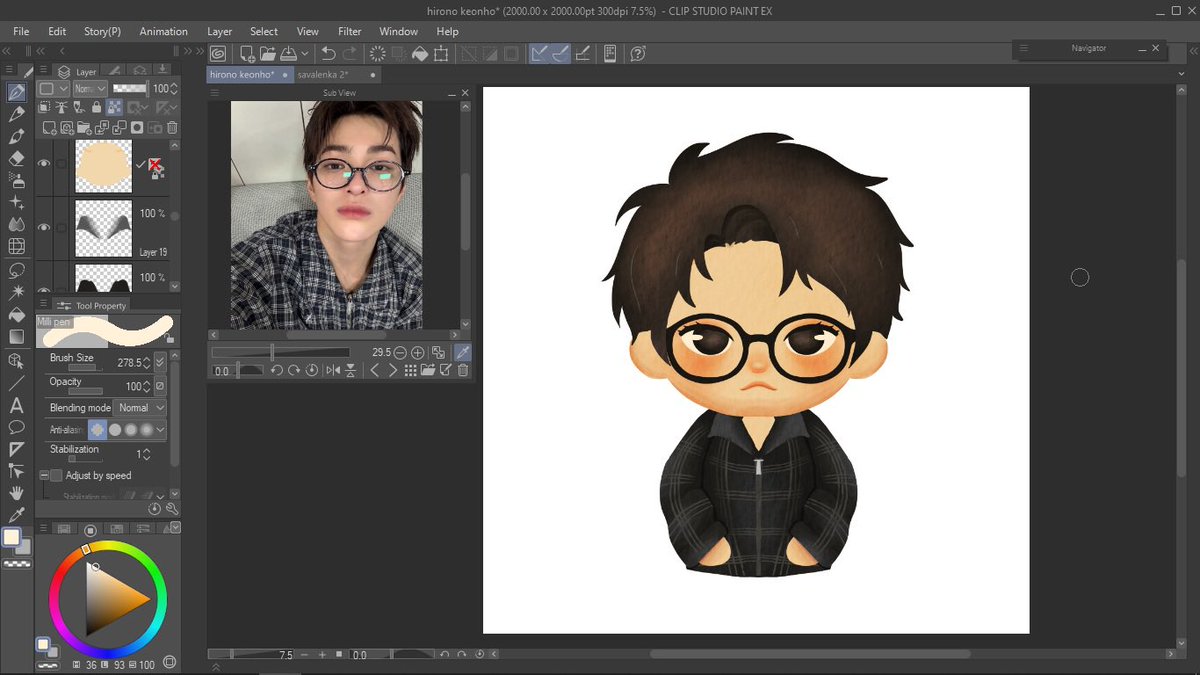Screen dimensions: 1200x675
Task: Hide Layer 19 with eye icon
Action: 44,227
